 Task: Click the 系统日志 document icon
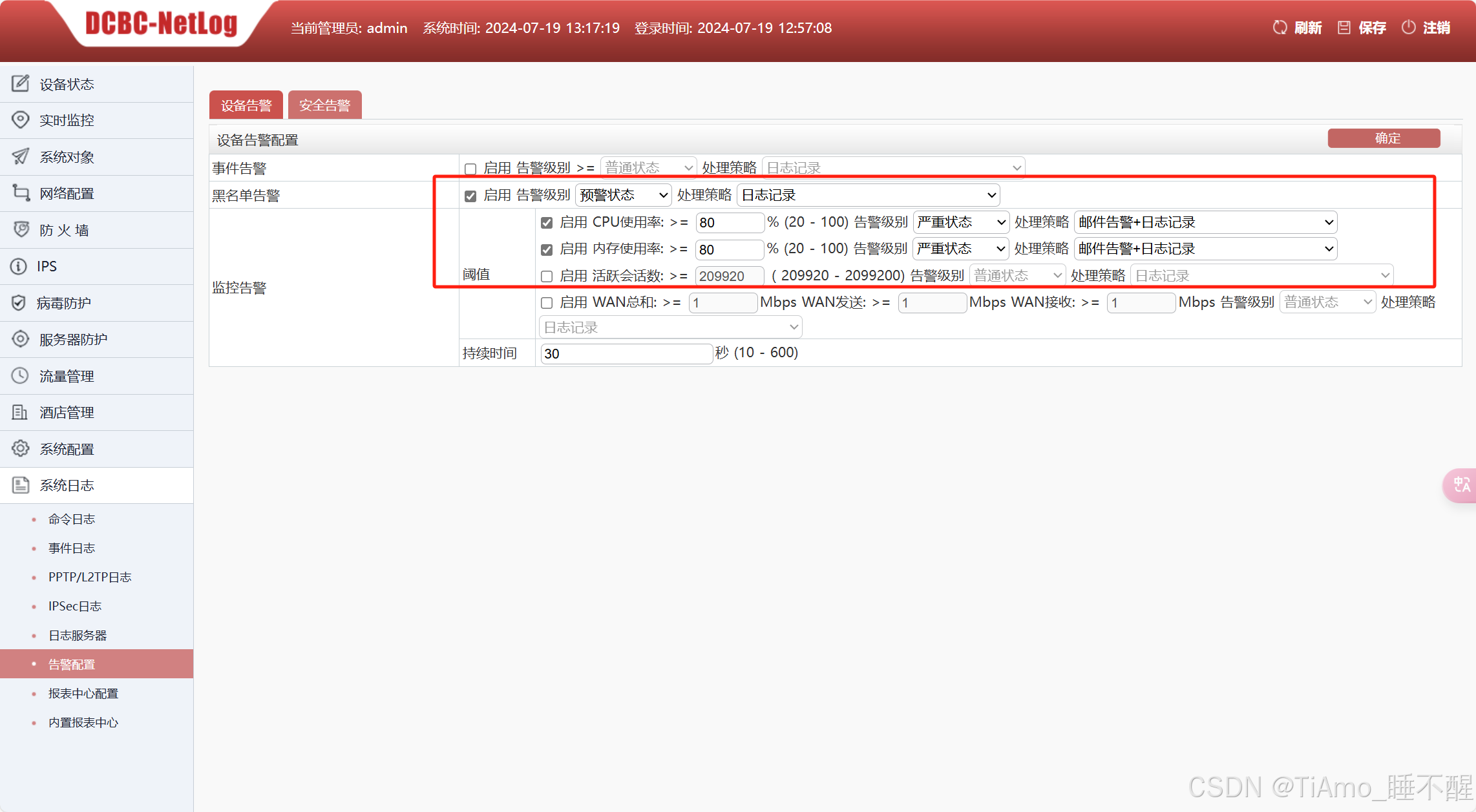pos(21,485)
